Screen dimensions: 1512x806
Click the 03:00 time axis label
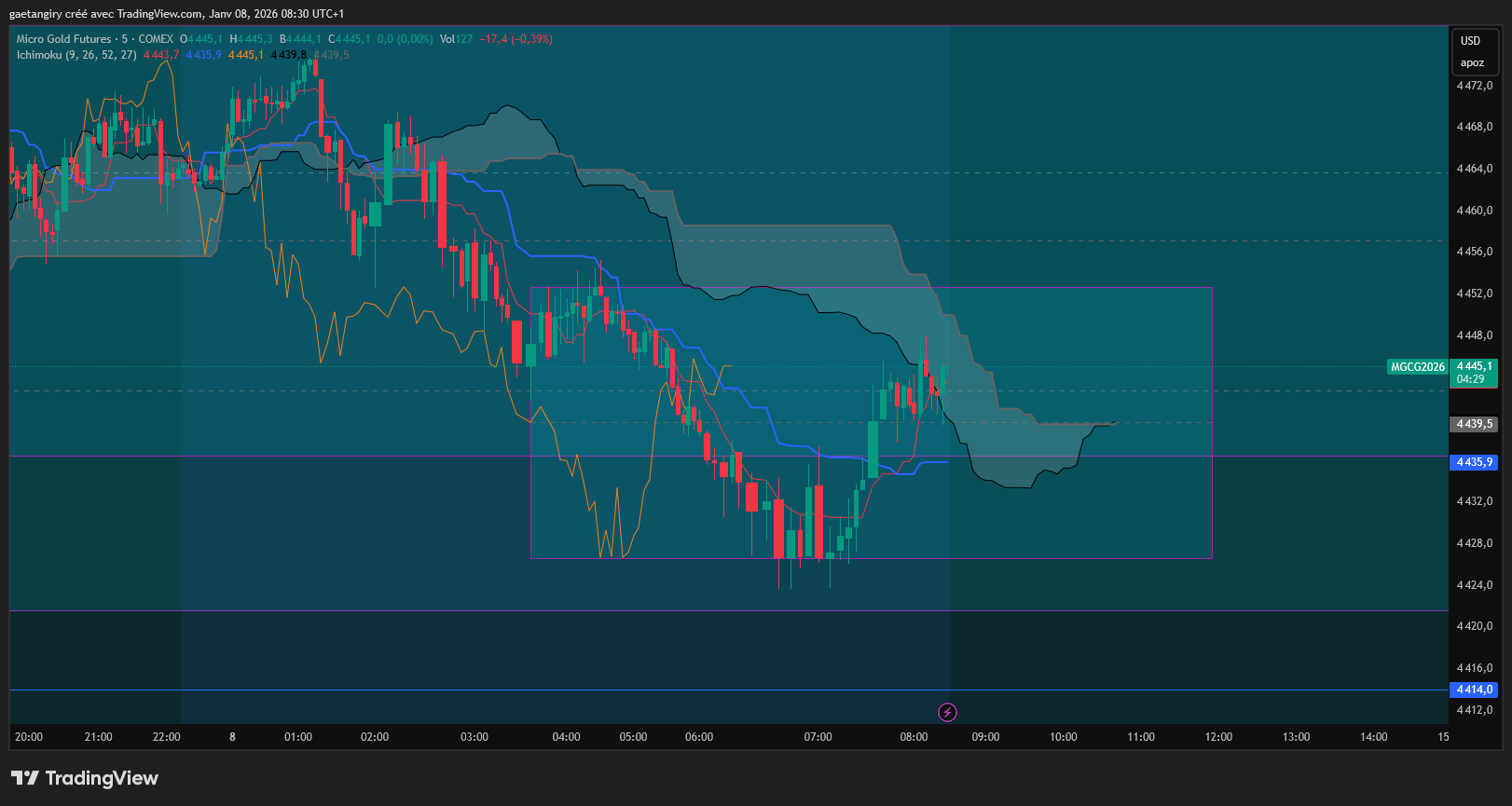click(474, 737)
